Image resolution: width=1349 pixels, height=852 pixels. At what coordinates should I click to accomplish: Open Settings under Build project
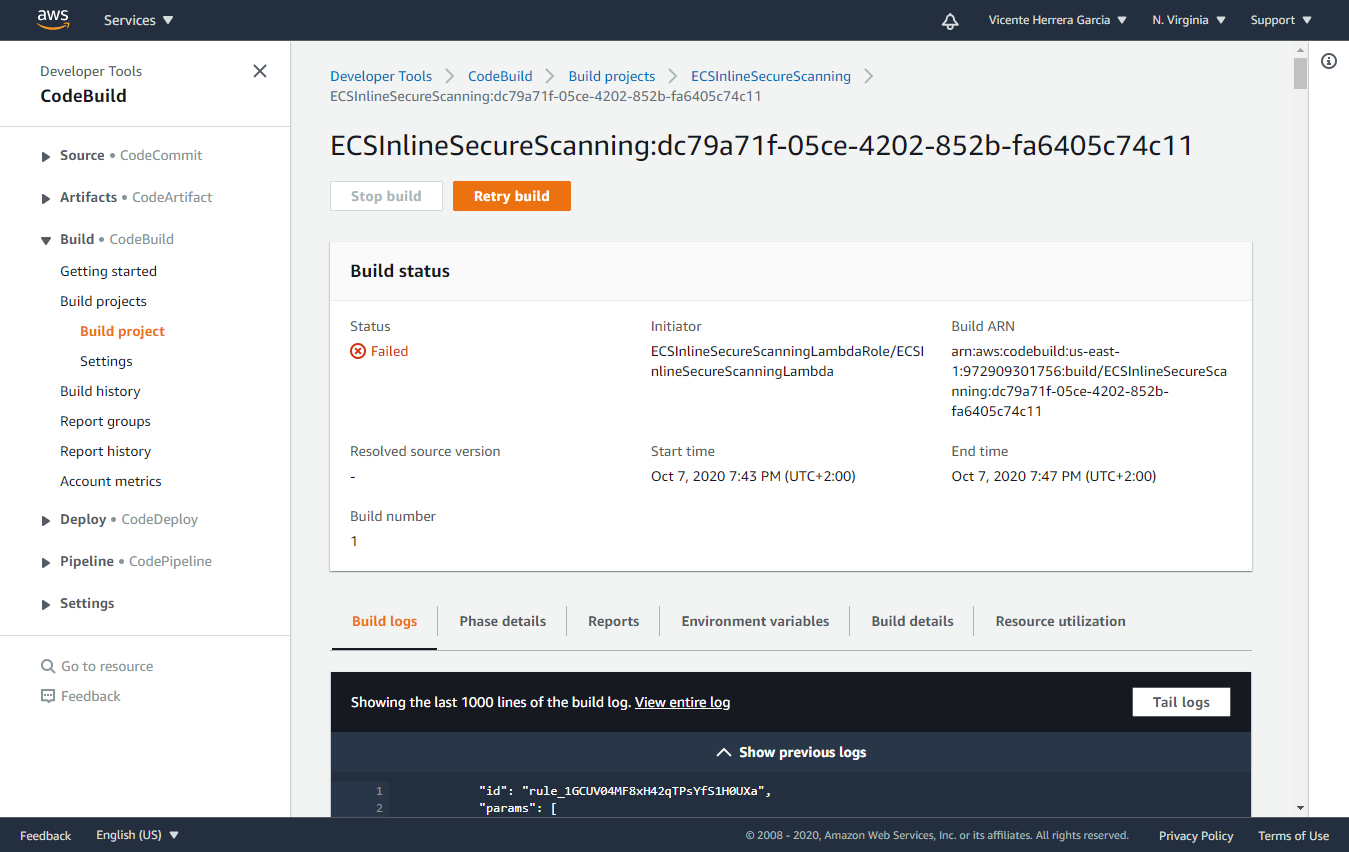pyautogui.click(x=106, y=361)
